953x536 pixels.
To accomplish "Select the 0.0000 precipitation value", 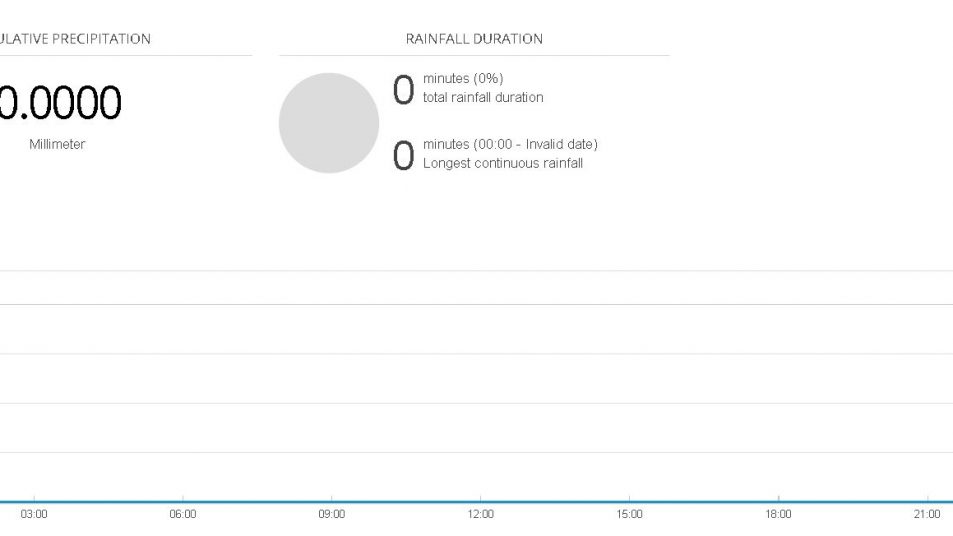I will click(60, 102).
